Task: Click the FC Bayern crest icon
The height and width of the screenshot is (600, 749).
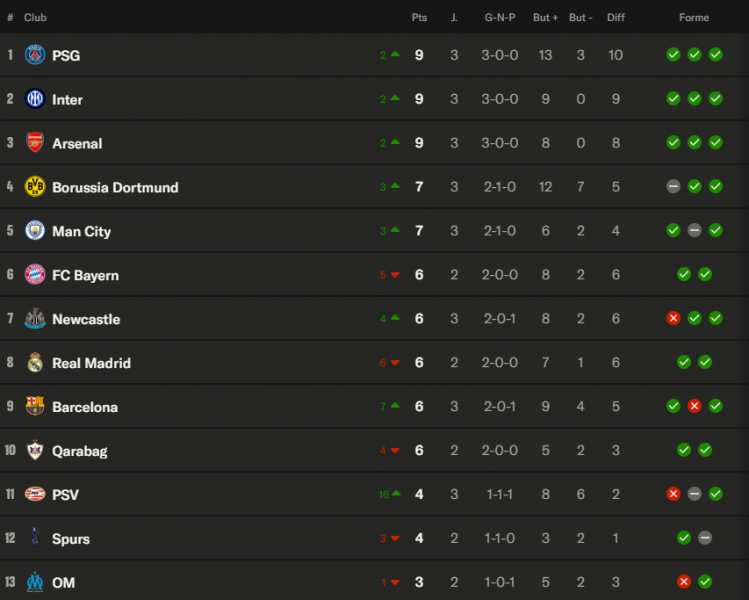Action: click(x=35, y=275)
